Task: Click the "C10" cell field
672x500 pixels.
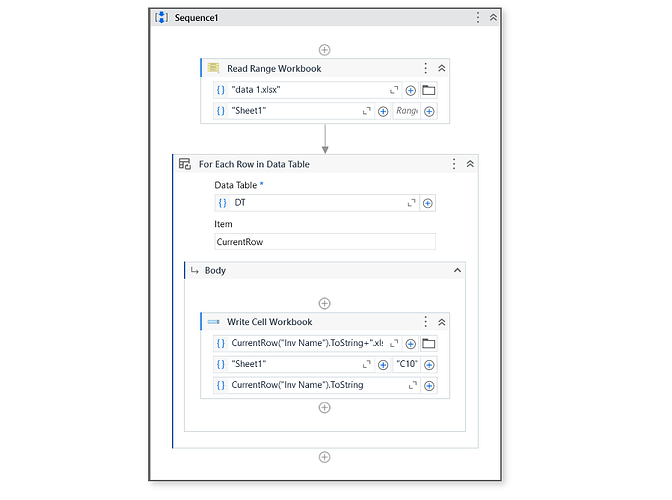Action: point(406,364)
